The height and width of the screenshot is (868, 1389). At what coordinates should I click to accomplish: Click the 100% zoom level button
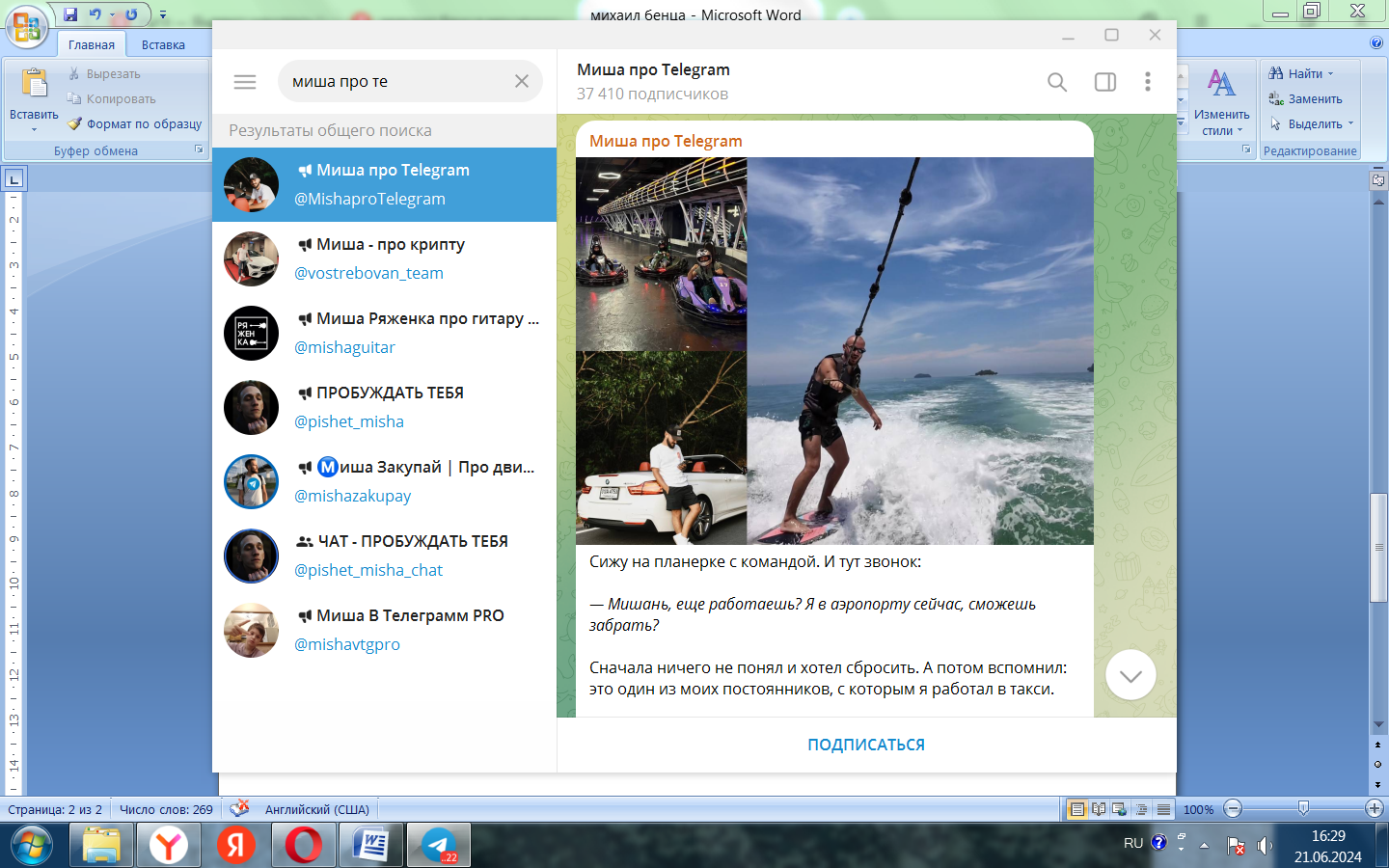click(x=1198, y=809)
